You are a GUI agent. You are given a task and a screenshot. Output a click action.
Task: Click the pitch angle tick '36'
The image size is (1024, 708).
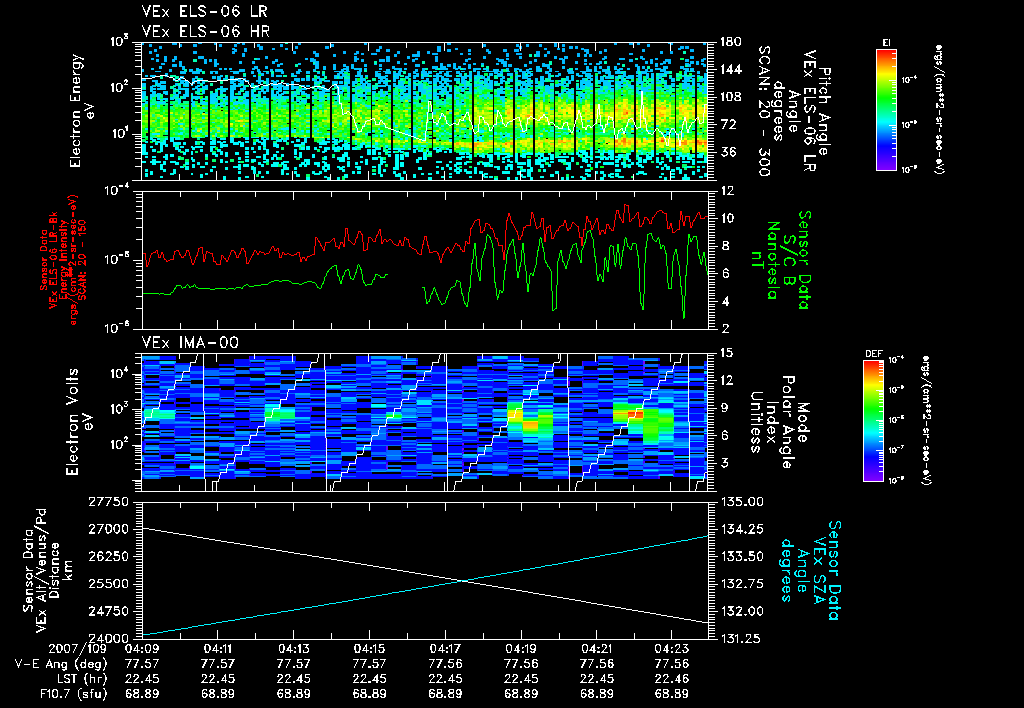coord(726,152)
